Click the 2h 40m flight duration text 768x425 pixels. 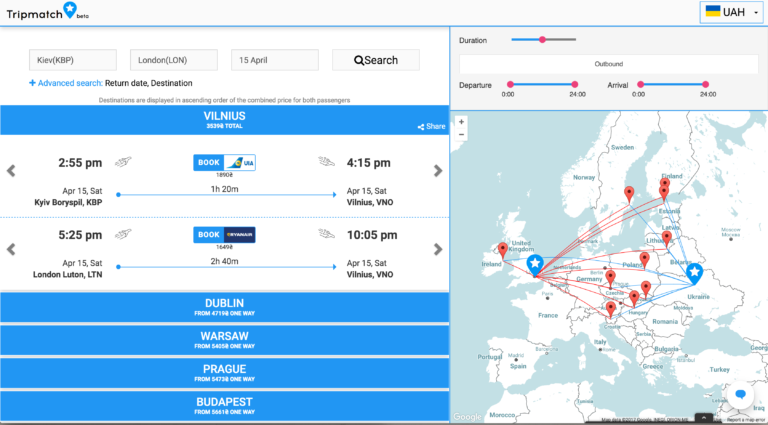click(x=224, y=261)
